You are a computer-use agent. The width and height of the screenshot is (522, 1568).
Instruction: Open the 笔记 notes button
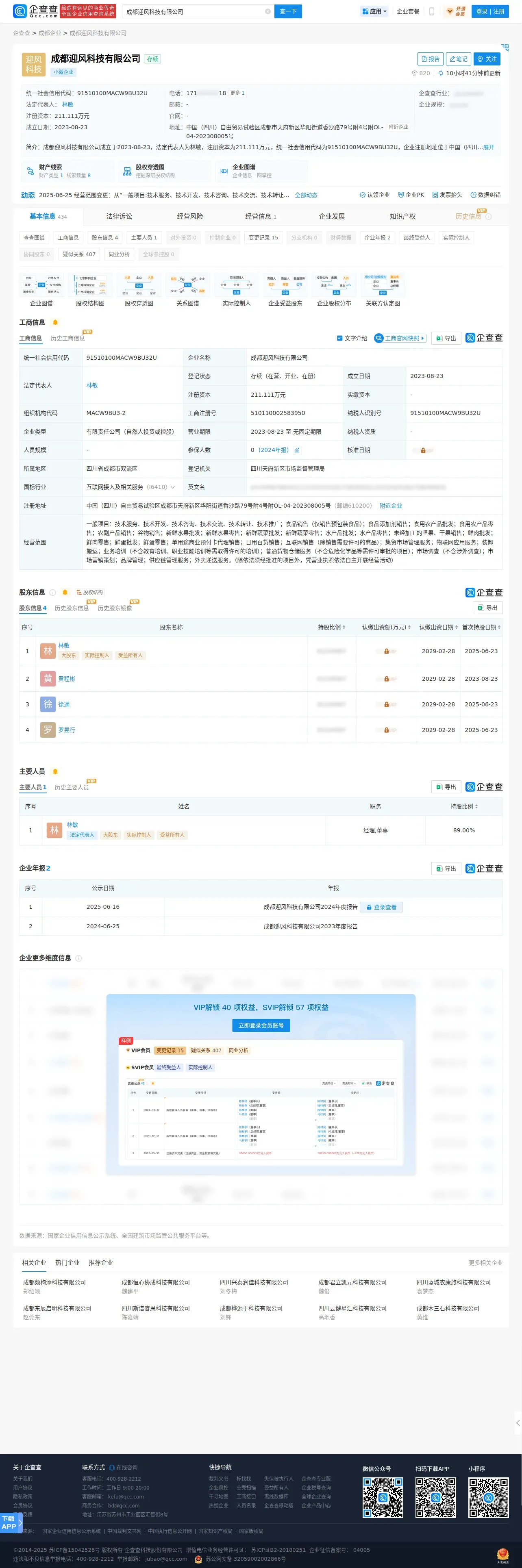(458, 59)
